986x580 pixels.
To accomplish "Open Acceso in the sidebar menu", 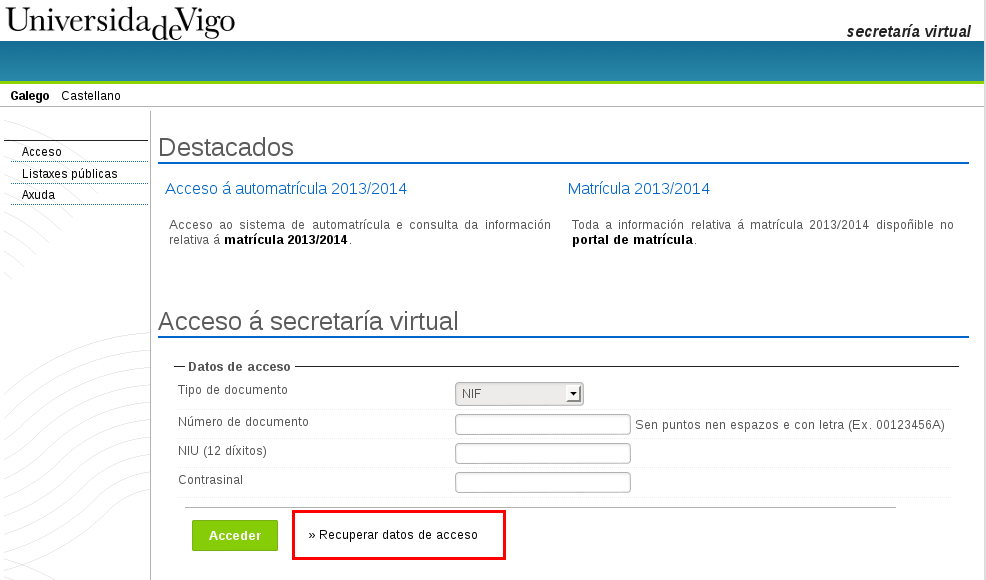I will pos(42,152).
